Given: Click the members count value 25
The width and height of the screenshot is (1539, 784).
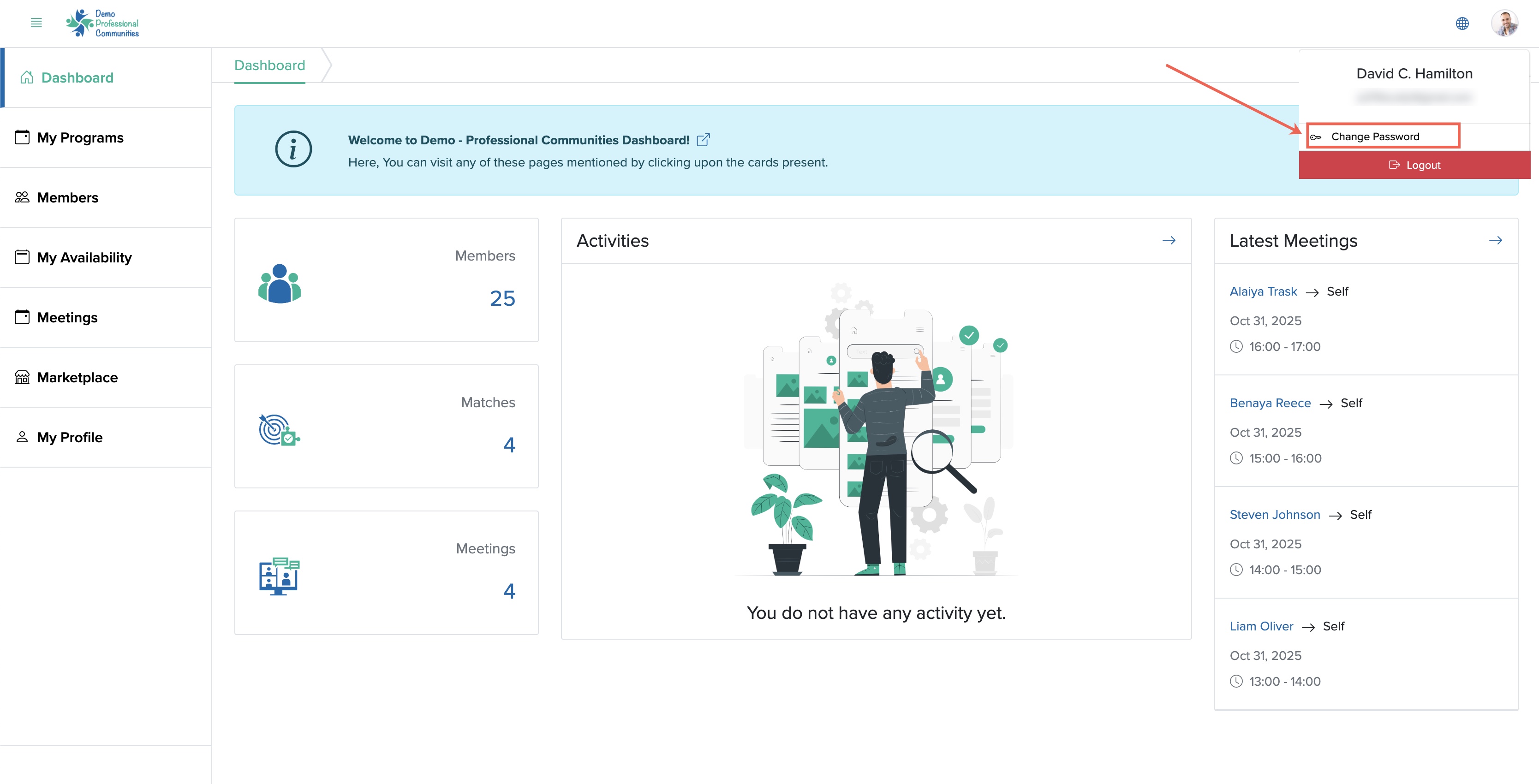Looking at the screenshot, I should 502,298.
